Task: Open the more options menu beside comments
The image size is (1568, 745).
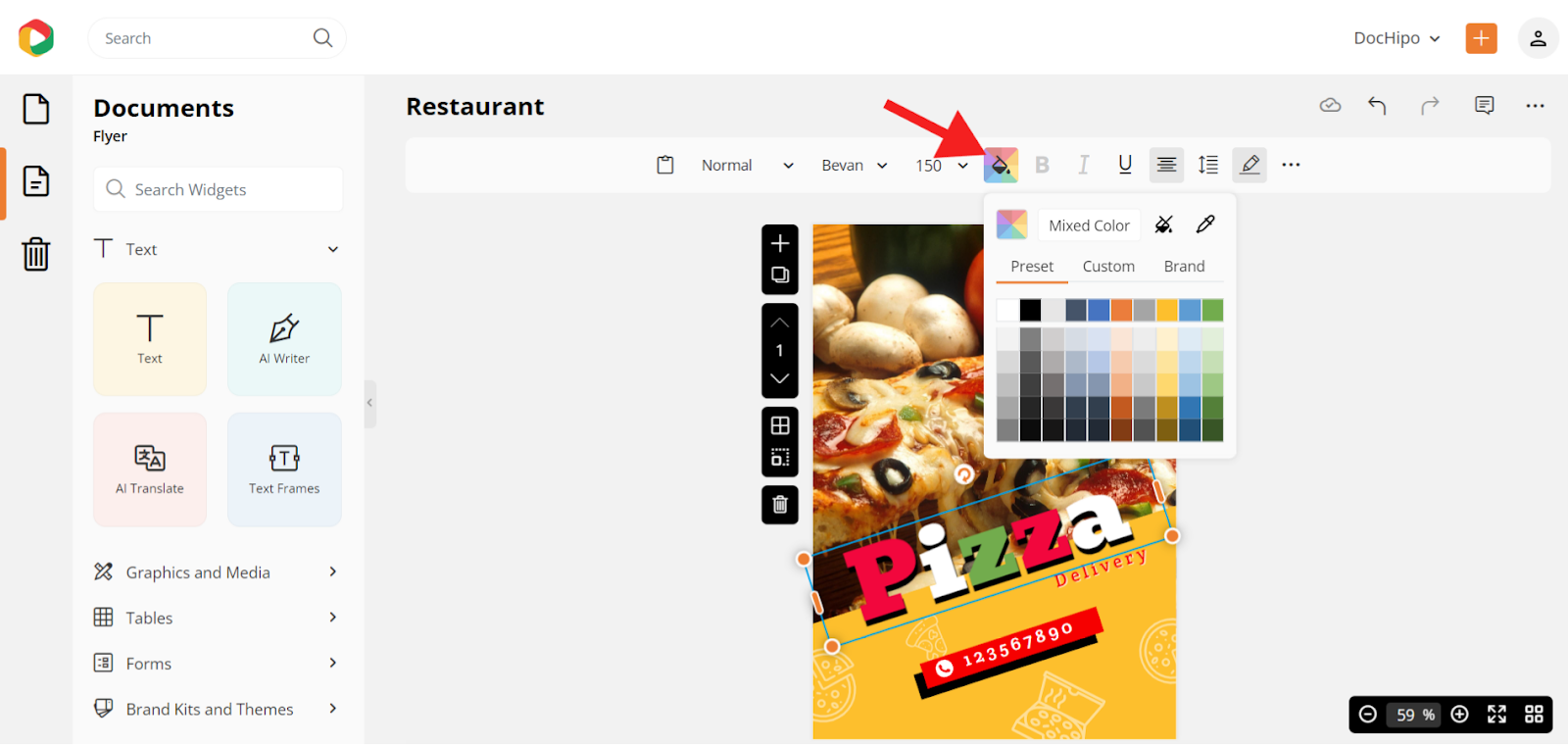Action: click(x=1535, y=106)
